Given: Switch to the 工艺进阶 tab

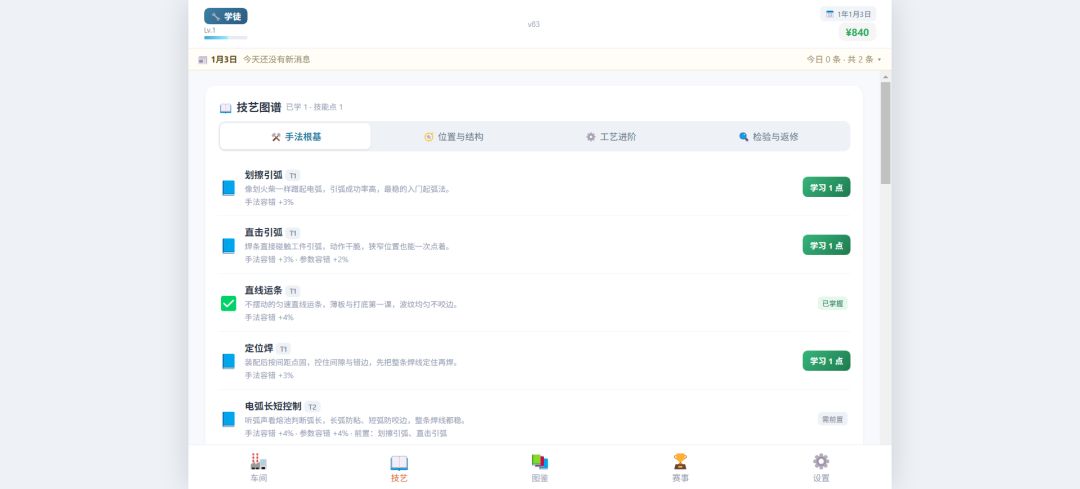Looking at the screenshot, I should (611, 136).
